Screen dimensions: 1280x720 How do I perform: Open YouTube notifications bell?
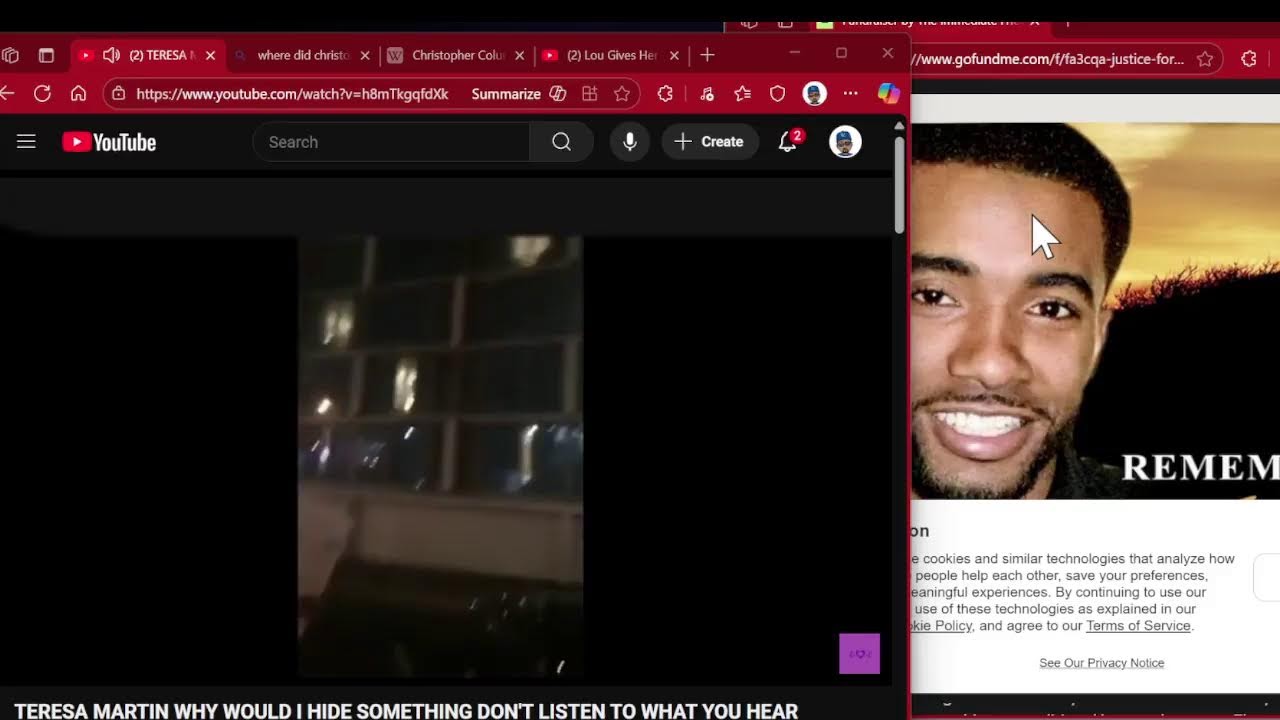tap(788, 142)
